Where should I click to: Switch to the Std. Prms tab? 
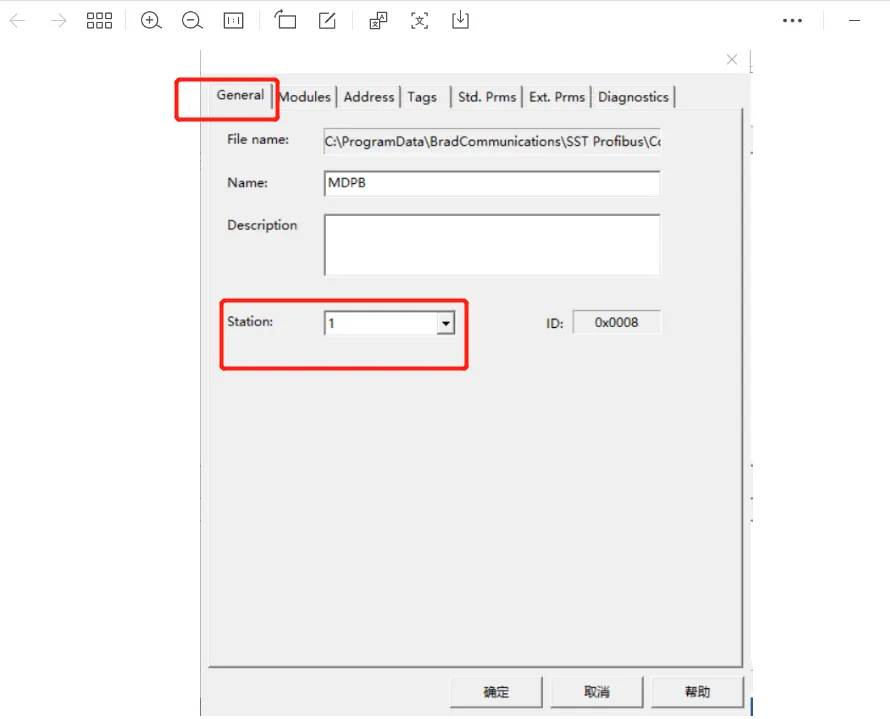pos(487,97)
